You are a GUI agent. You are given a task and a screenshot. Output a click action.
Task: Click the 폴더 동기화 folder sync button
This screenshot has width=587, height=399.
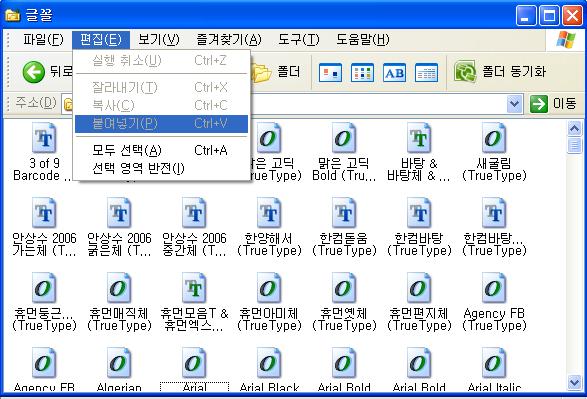point(500,72)
